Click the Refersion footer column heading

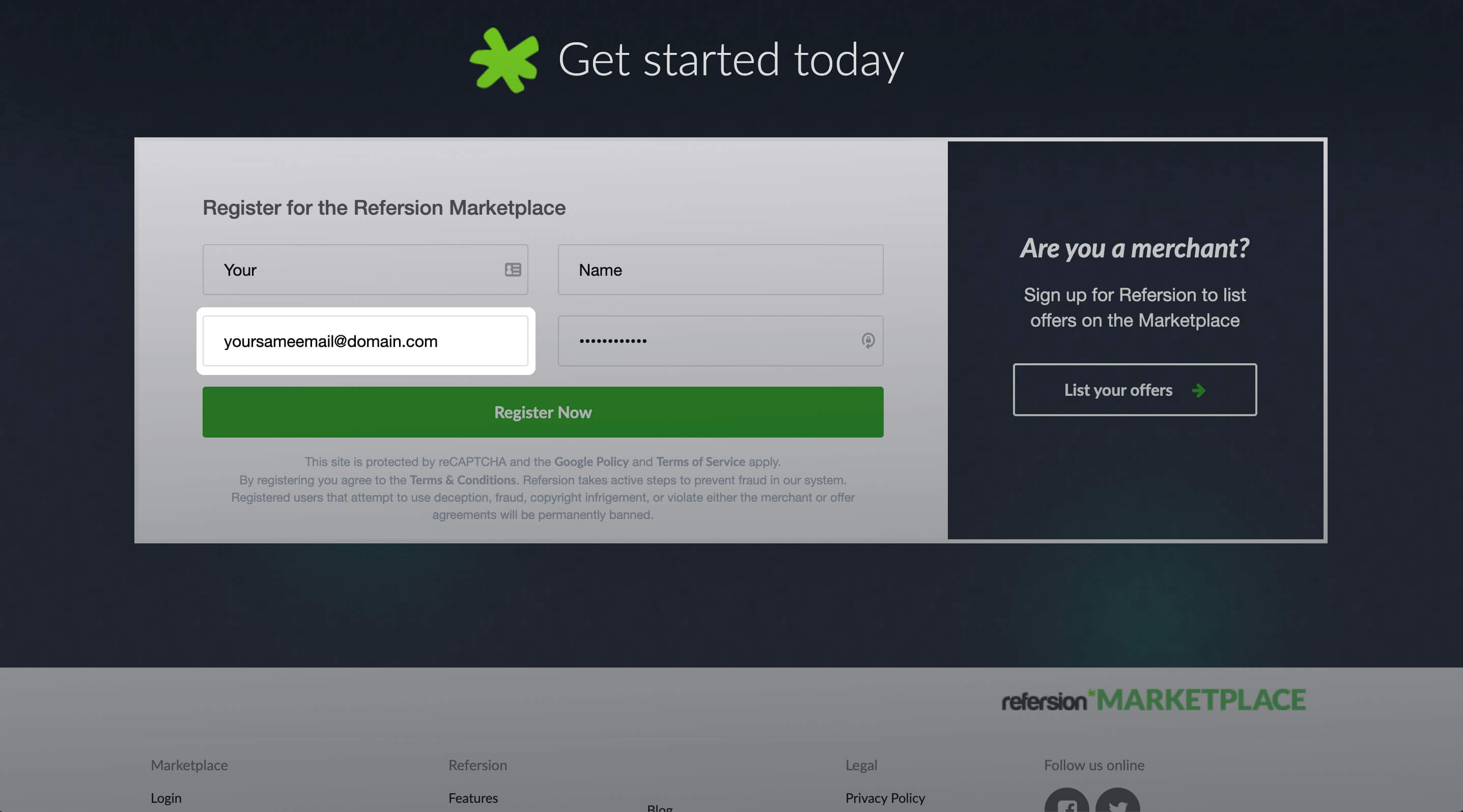[477, 765]
